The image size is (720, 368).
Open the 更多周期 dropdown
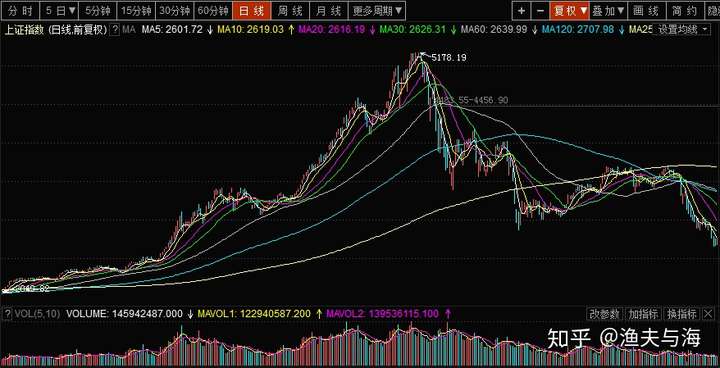[x=377, y=10]
